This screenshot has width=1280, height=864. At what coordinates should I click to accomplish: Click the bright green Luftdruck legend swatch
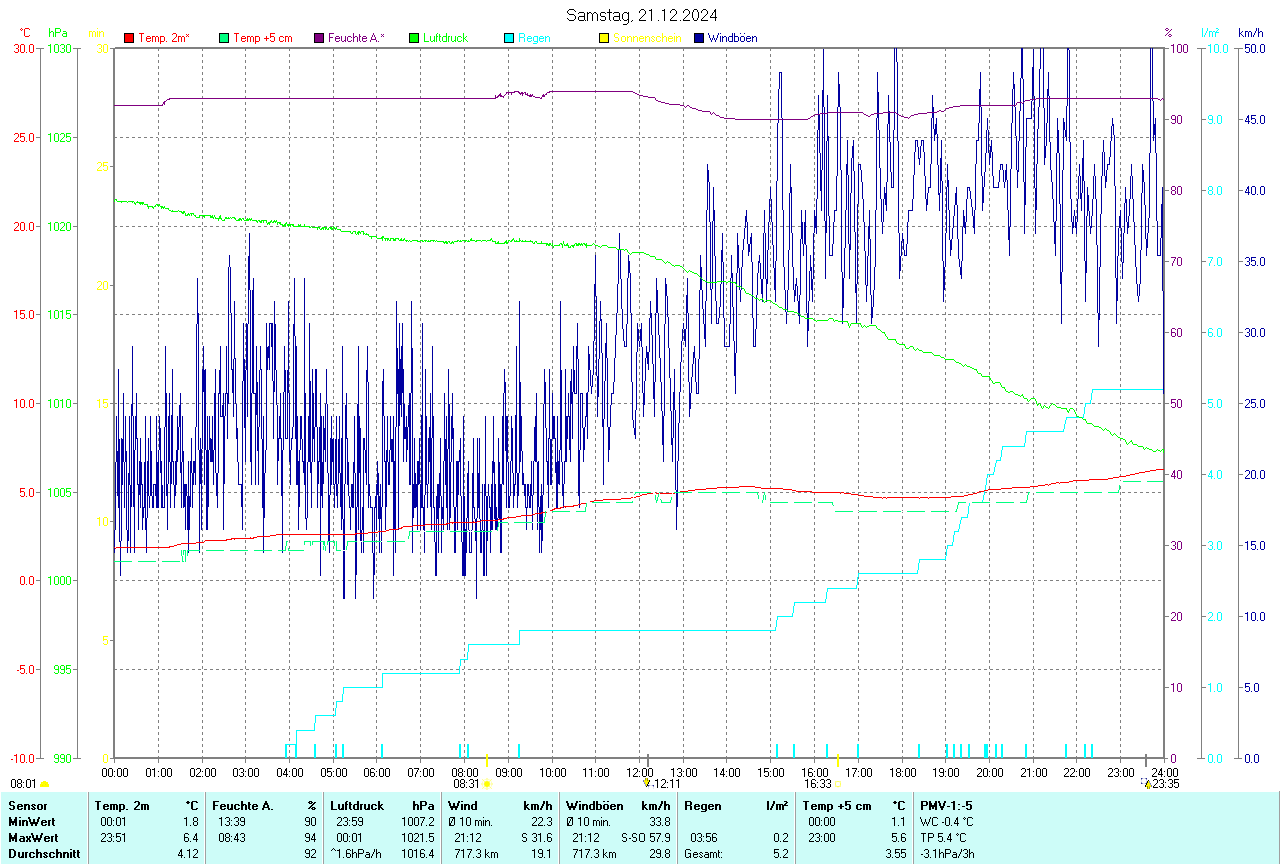[x=414, y=38]
